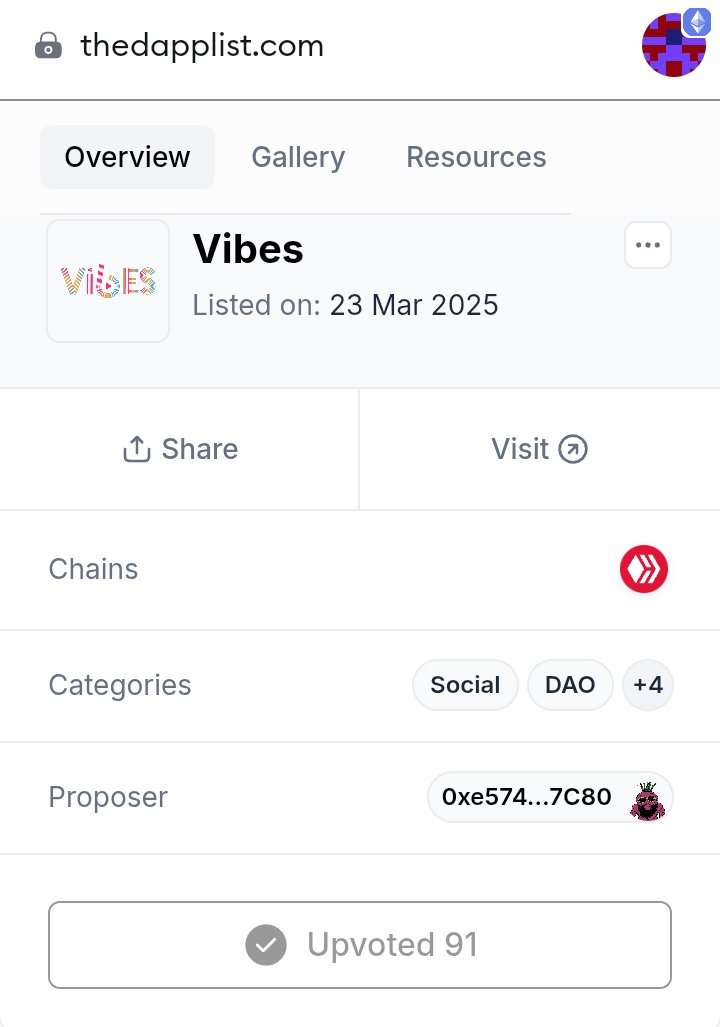Select the Overview tab

tap(127, 157)
